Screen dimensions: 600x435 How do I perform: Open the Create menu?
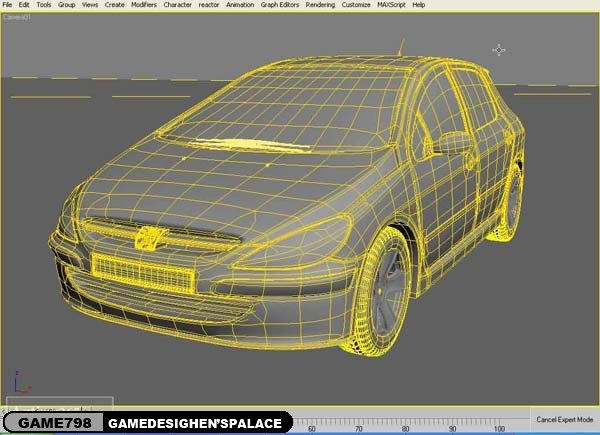click(x=114, y=5)
